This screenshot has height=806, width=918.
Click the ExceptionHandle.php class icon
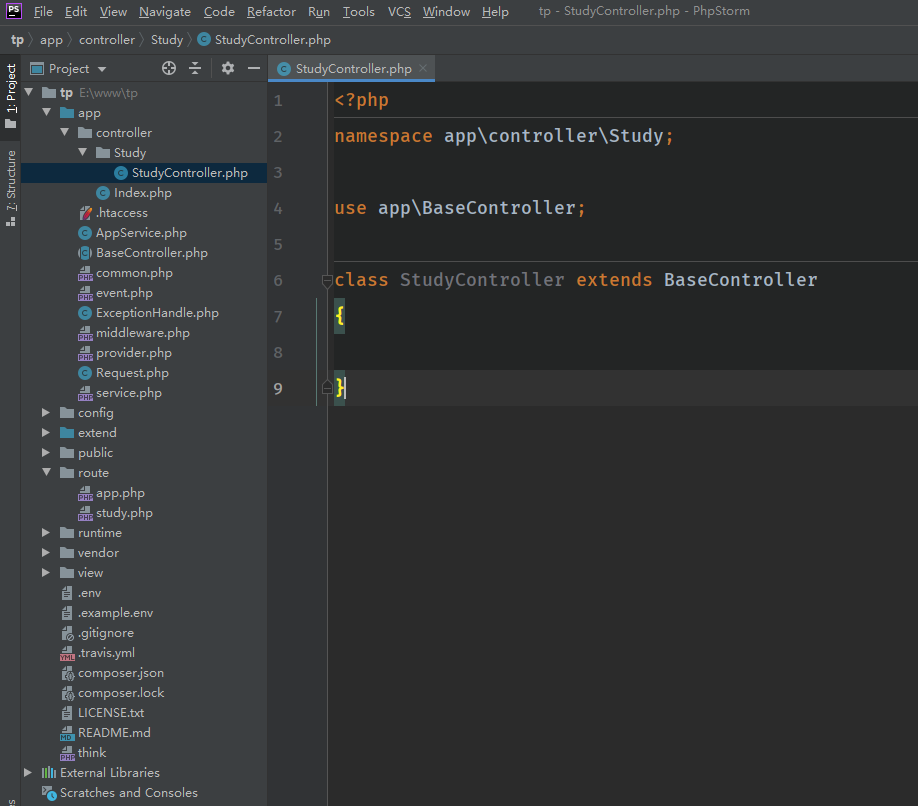(85, 313)
